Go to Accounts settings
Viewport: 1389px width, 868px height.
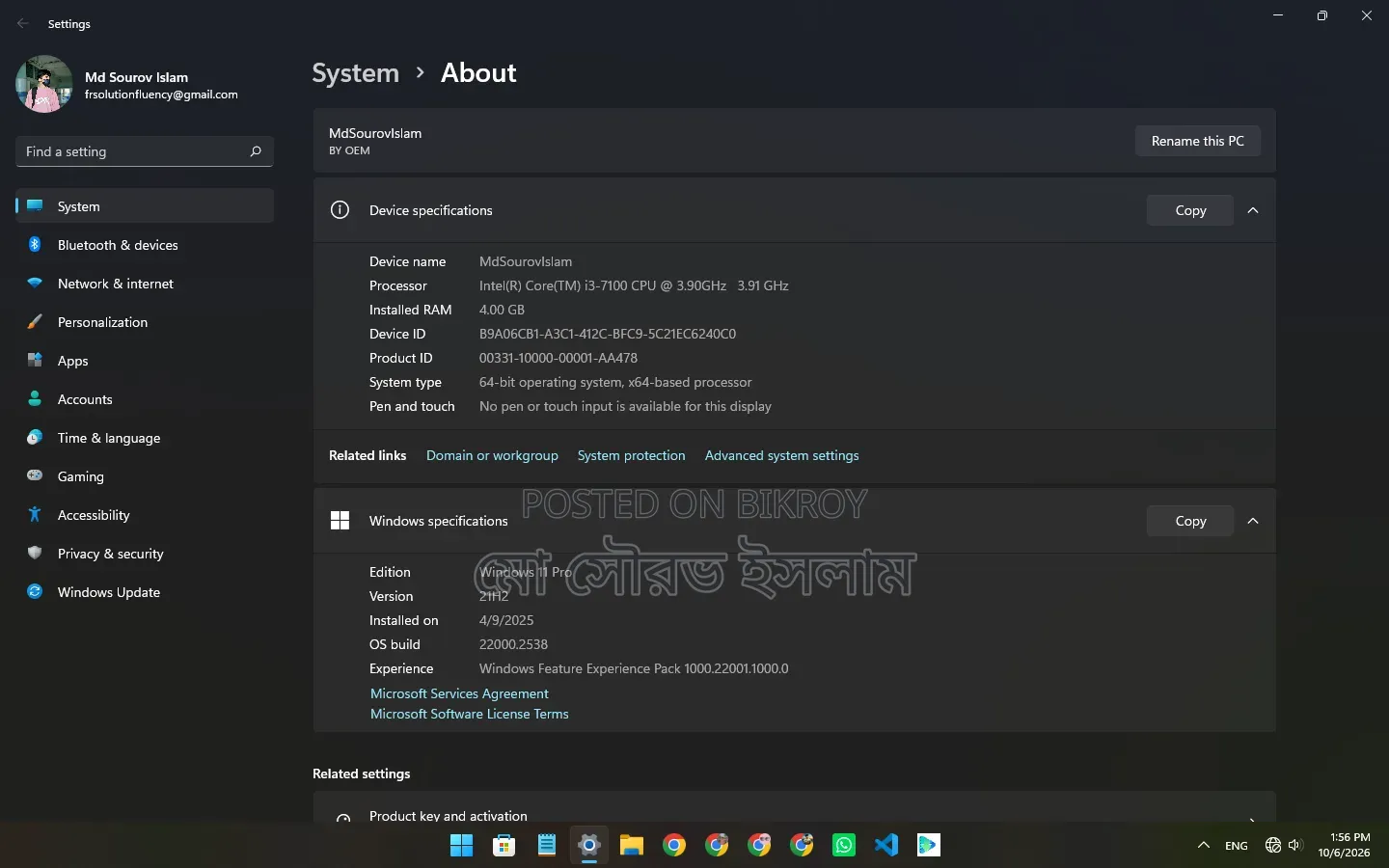pos(145,399)
